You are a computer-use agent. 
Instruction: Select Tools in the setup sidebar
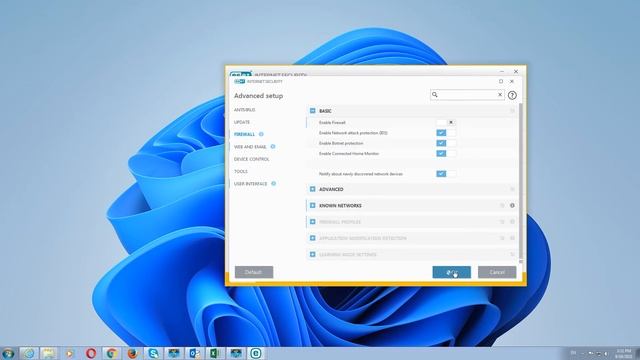[x=241, y=171]
